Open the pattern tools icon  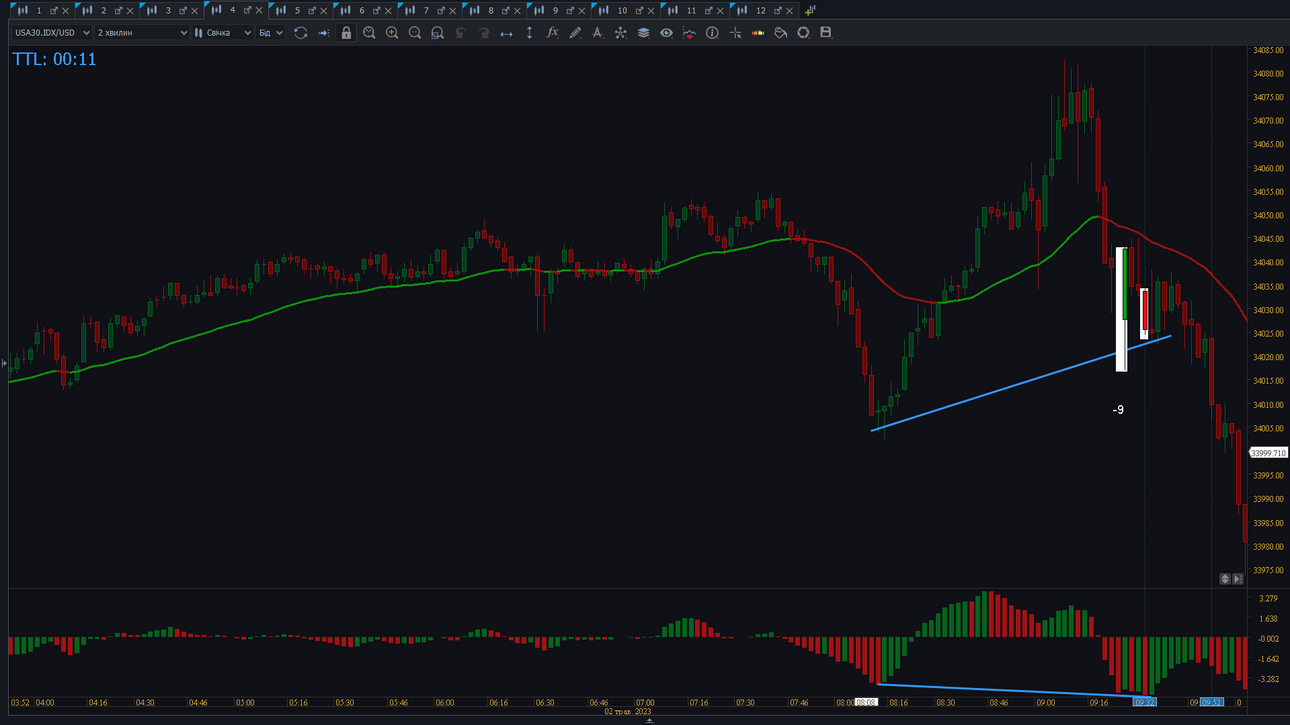pos(620,33)
